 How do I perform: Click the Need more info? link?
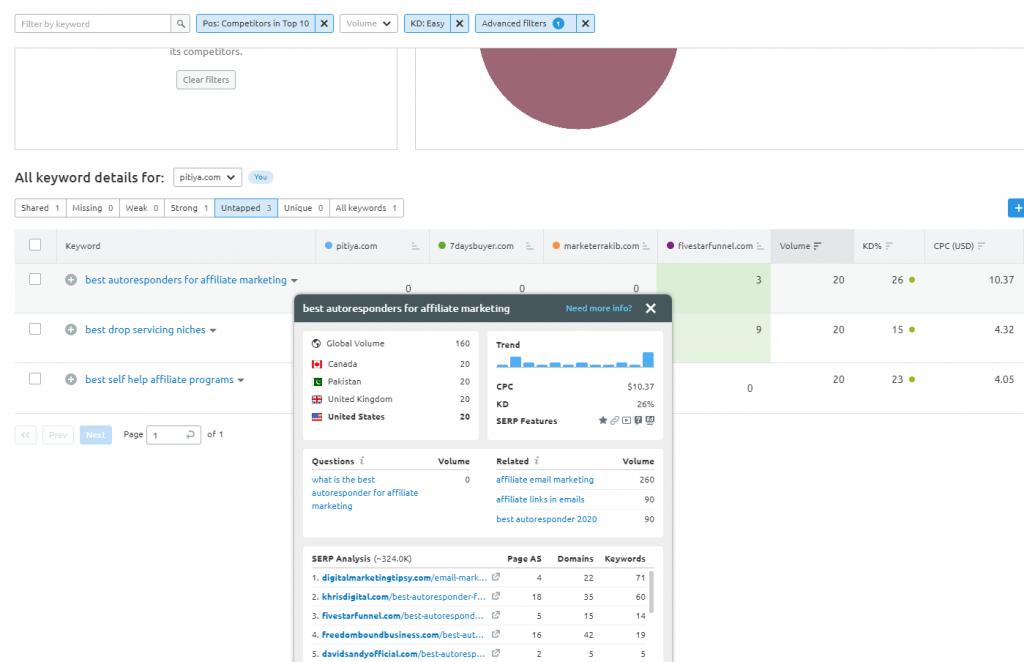599,308
